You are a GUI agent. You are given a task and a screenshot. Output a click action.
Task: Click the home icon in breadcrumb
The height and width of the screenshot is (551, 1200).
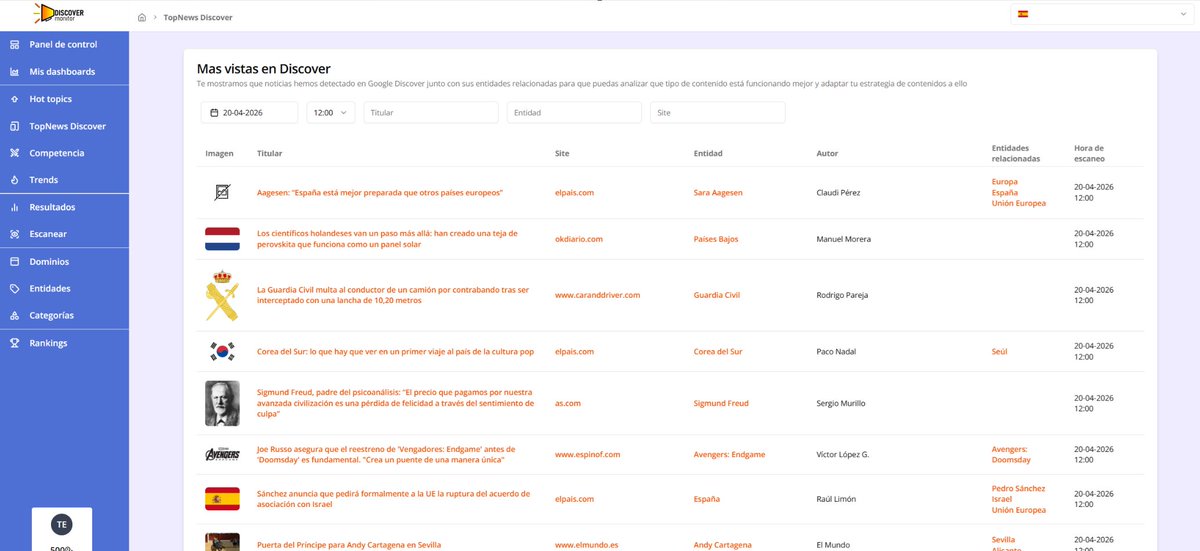click(141, 17)
